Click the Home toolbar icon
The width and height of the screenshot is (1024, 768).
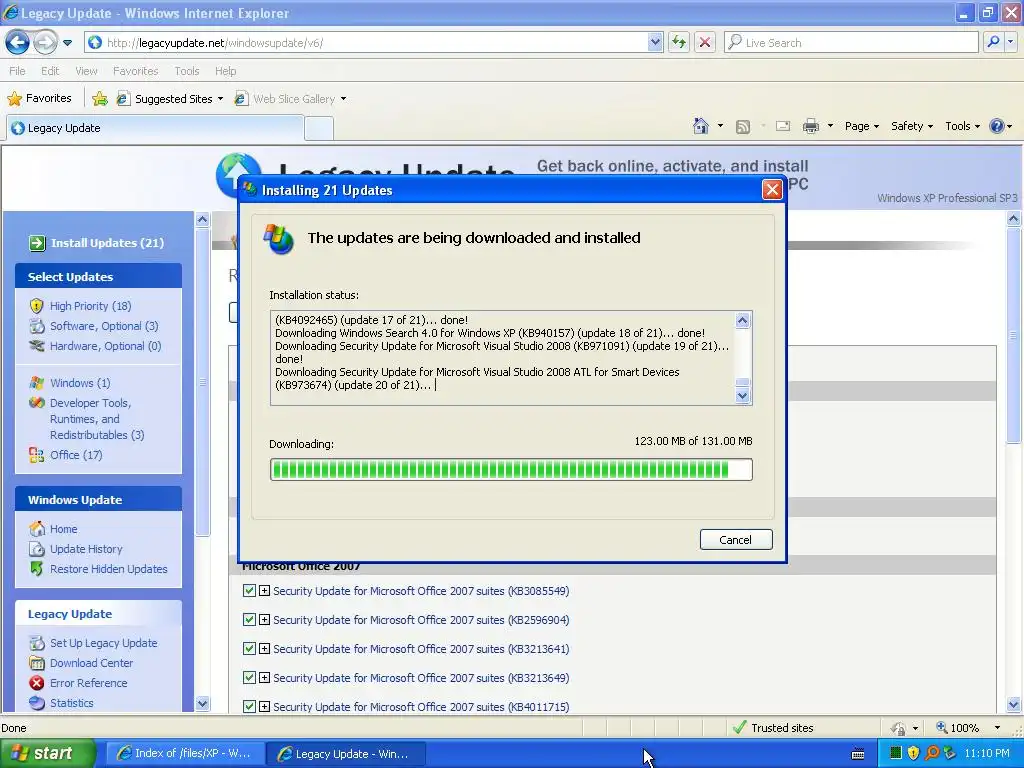click(701, 126)
